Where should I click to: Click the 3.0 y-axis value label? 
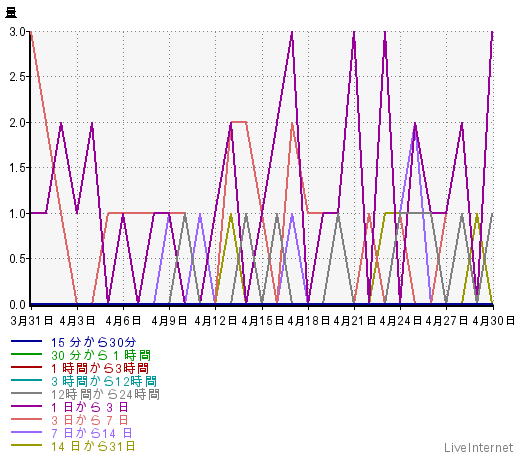pos(17,32)
